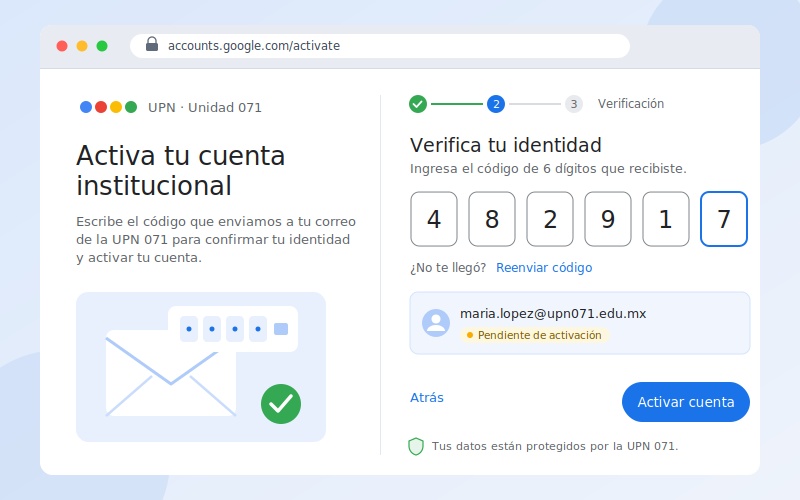The height and width of the screenshot is (500, 800).
Task: Go back with the Atrás link
Action: tap(427, 397)
